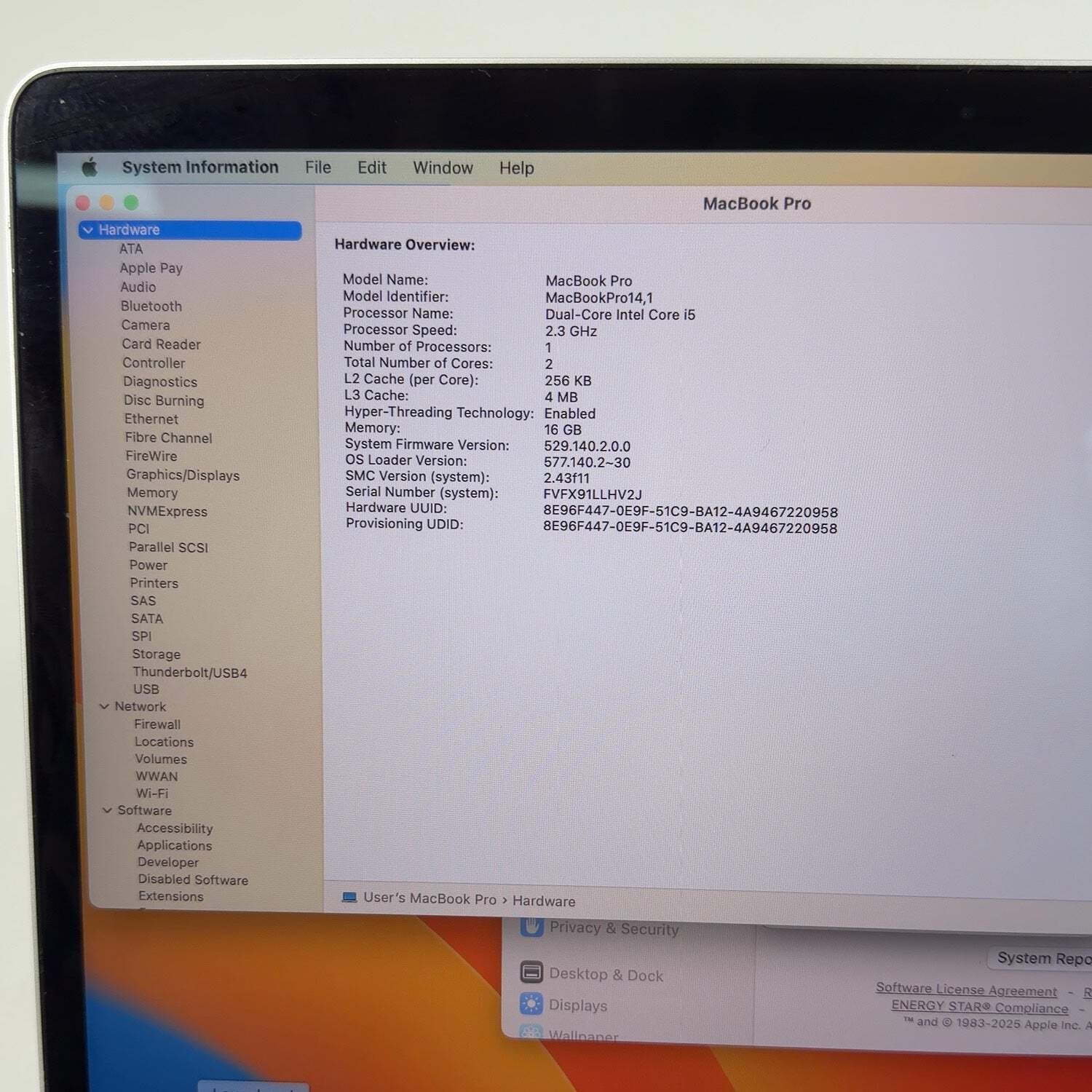Collapse the Software section chevron
The image size is (1092, 1092).
tap(107, 810)
